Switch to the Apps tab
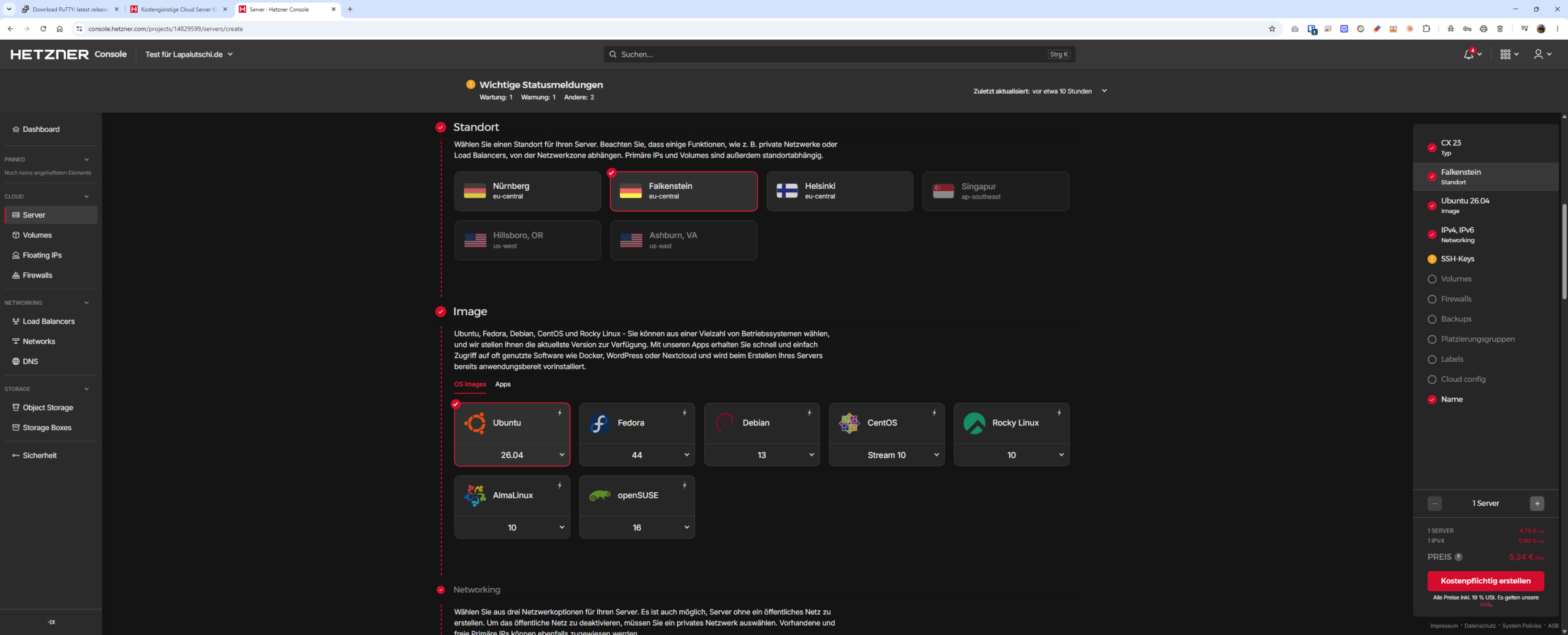This screenshot has width=1568, height=635. pyautogui.click(x=503, y=384)
